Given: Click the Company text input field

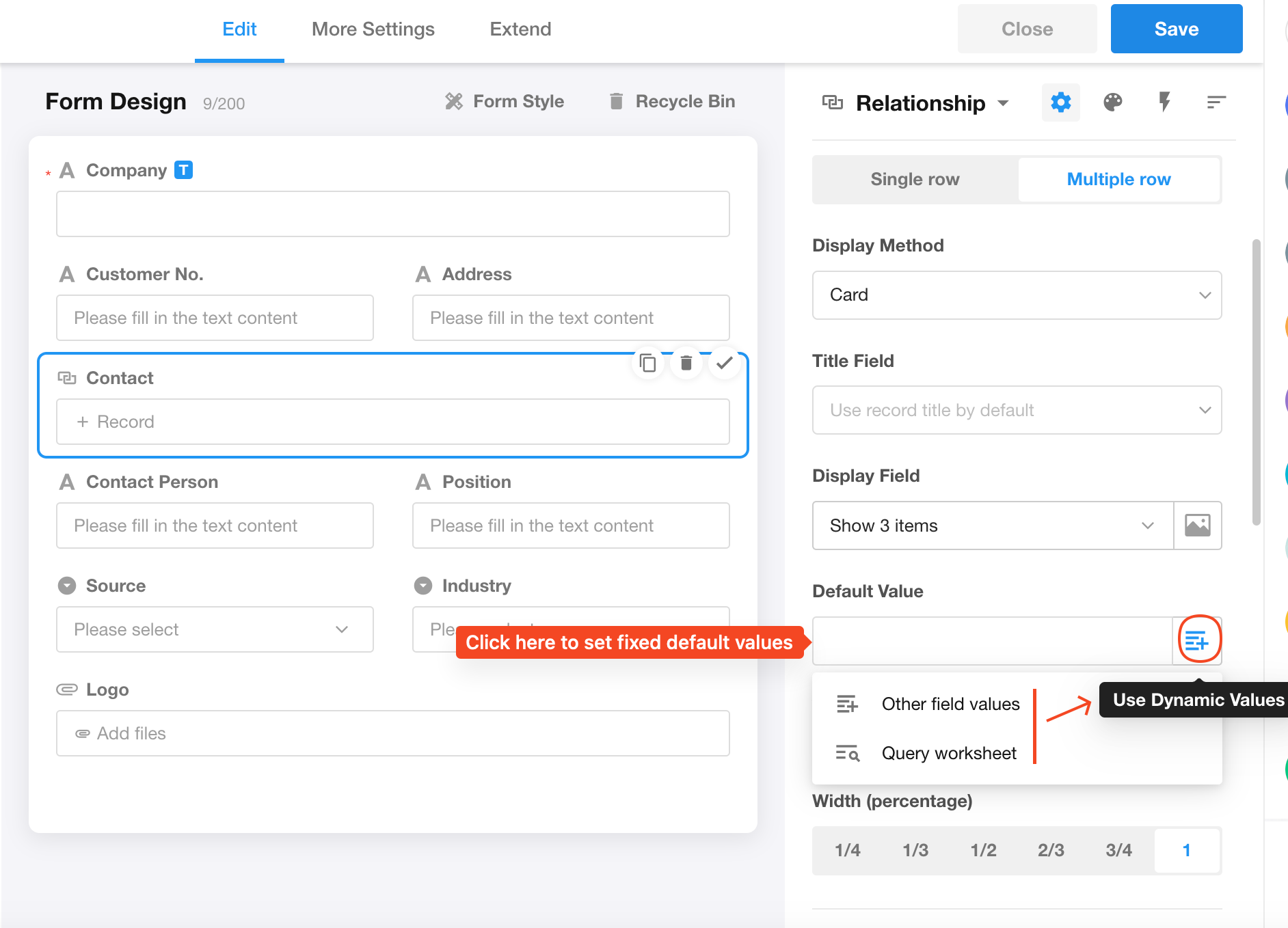Looking at the screenshot, I should pos(392,214).
